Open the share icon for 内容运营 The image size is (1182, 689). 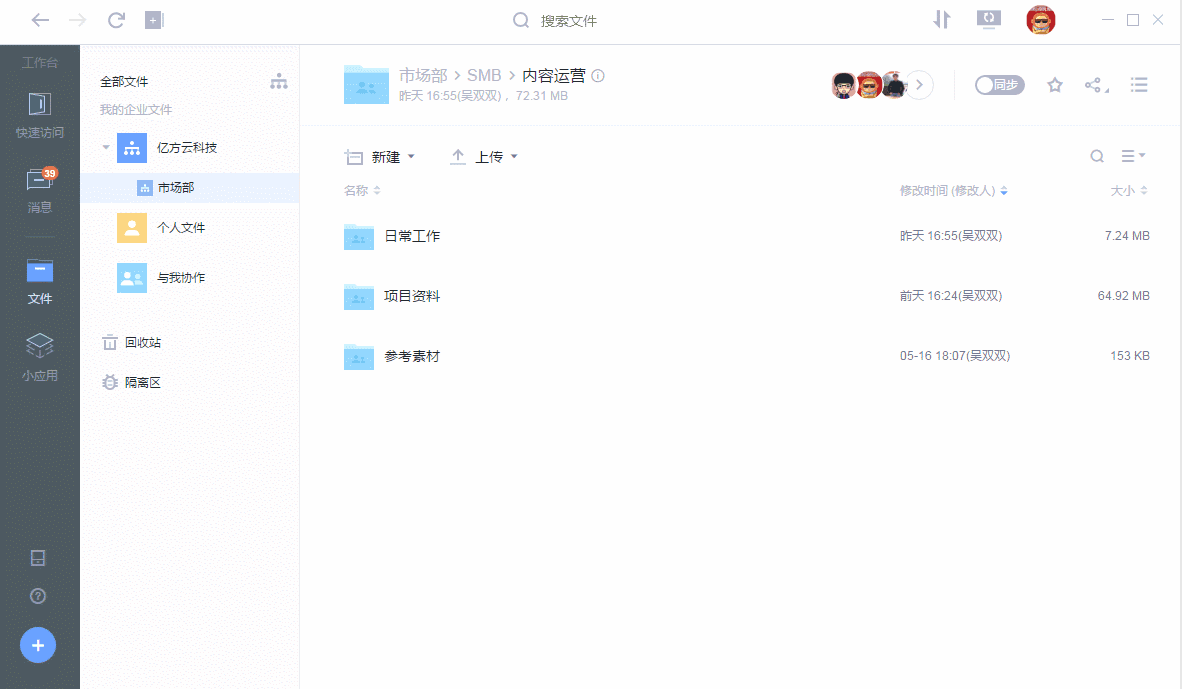[1093, 85]
